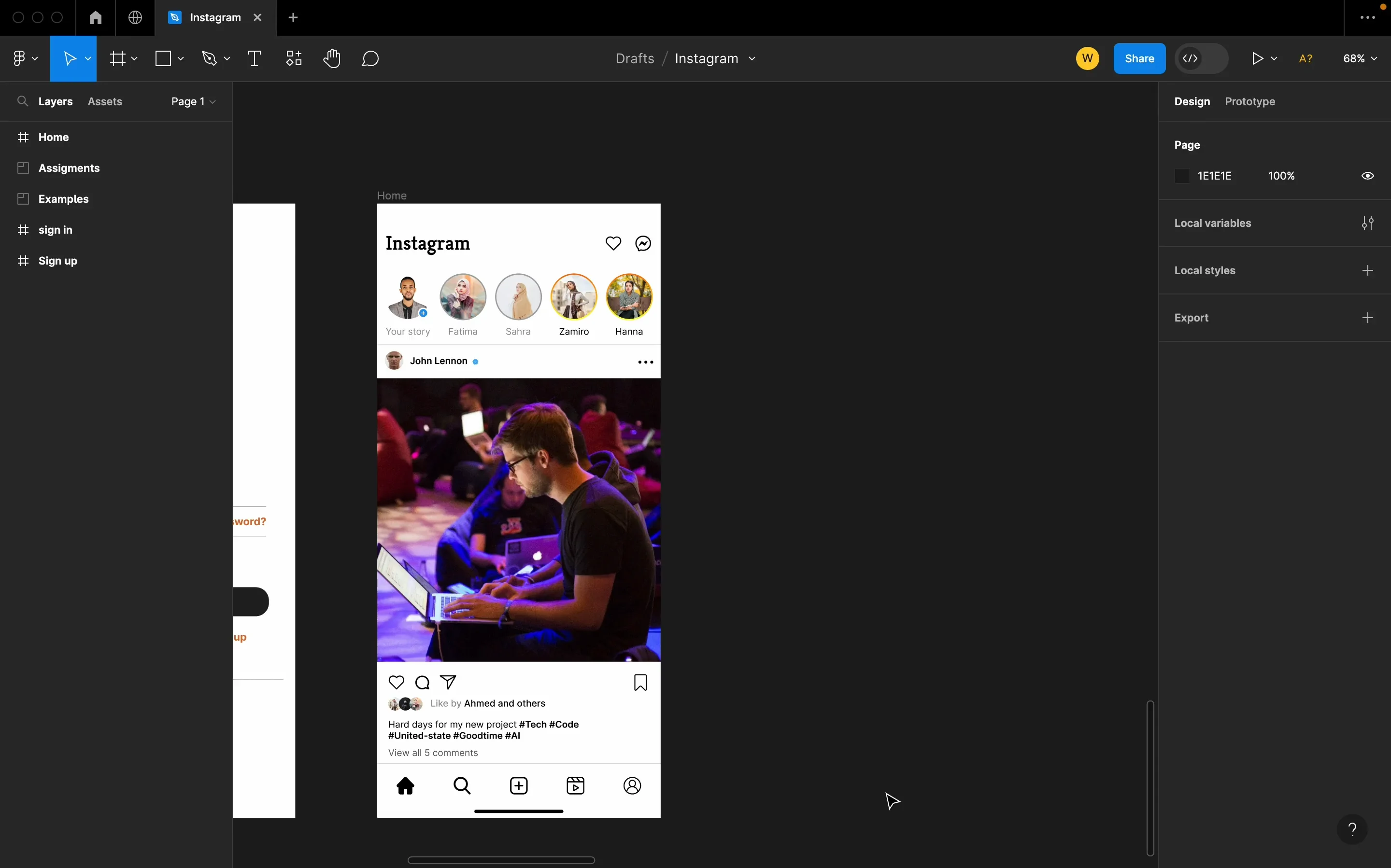Image resolution: width=1391 pixels, height=868 pixels.
Task: Open the 68% zoom dropdown
Action: point(1359,58)
